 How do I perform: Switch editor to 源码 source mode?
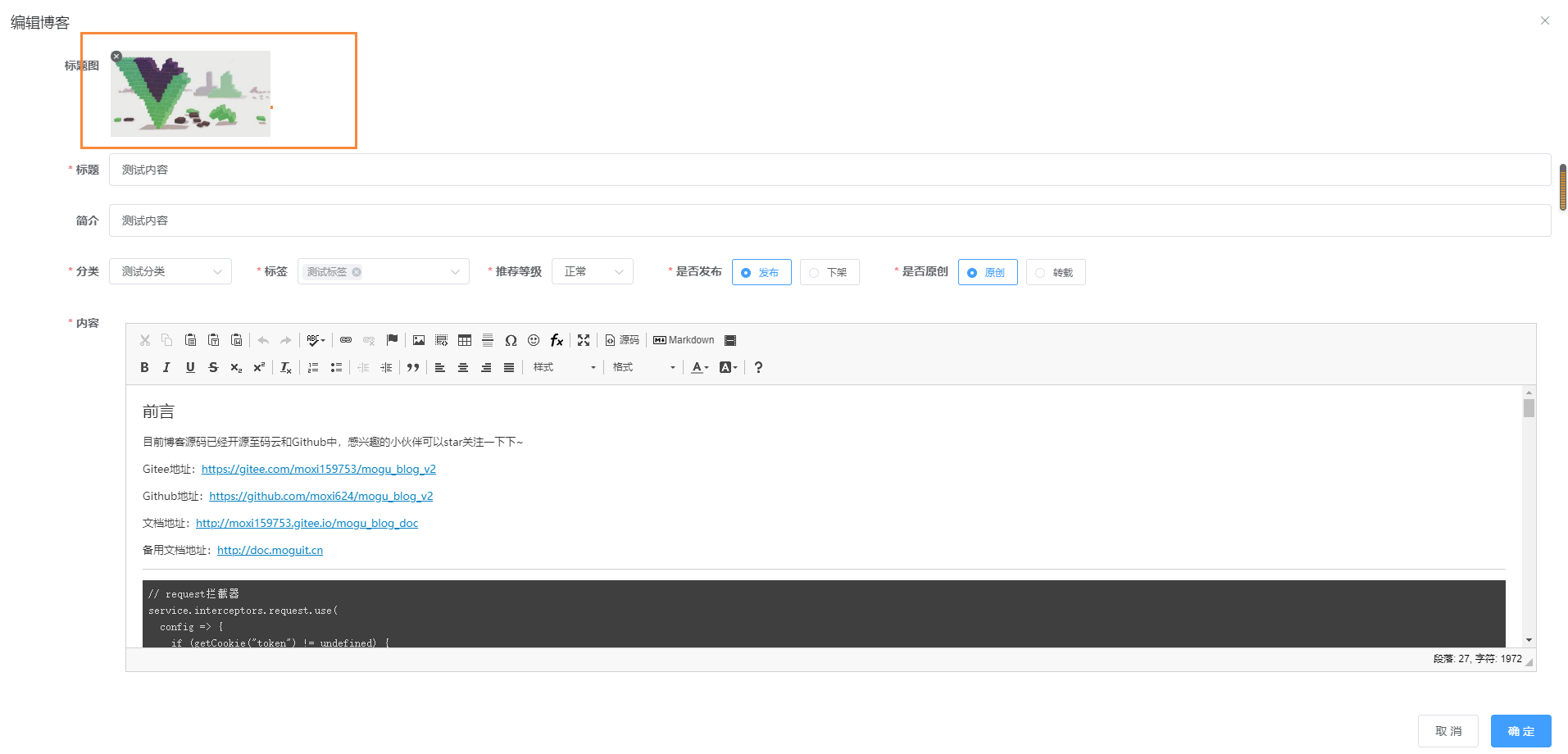(x=622, y=340)
